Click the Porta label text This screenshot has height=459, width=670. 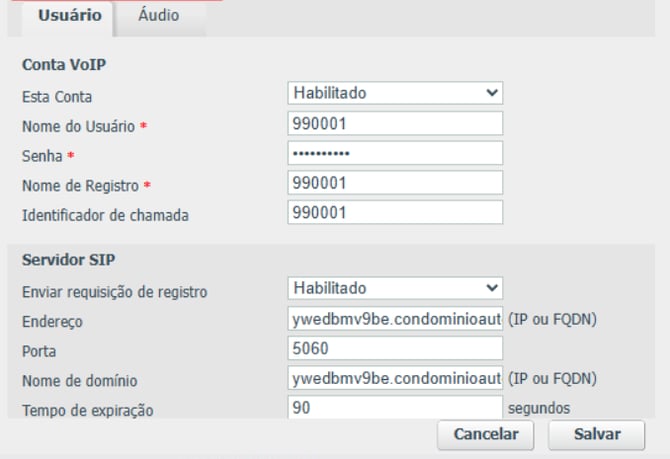click(x=40, y=351)
